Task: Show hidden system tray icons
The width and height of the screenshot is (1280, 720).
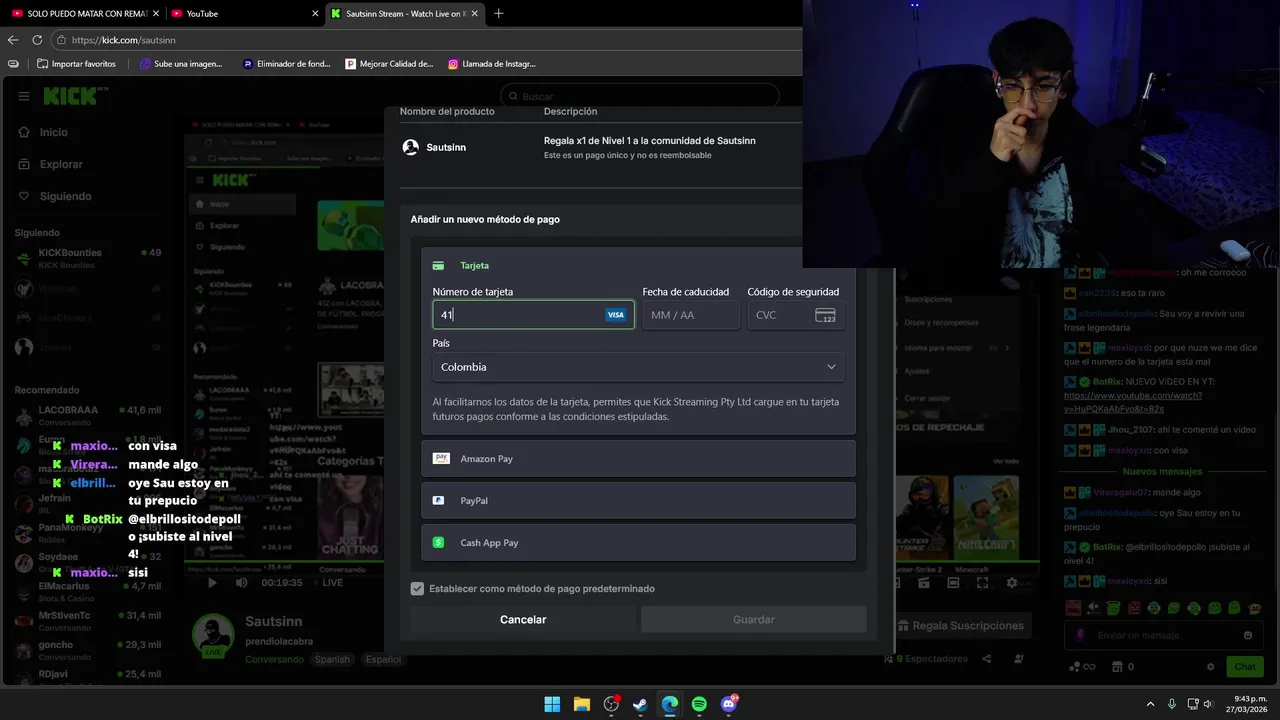Action: click(x=1150, y=704)
